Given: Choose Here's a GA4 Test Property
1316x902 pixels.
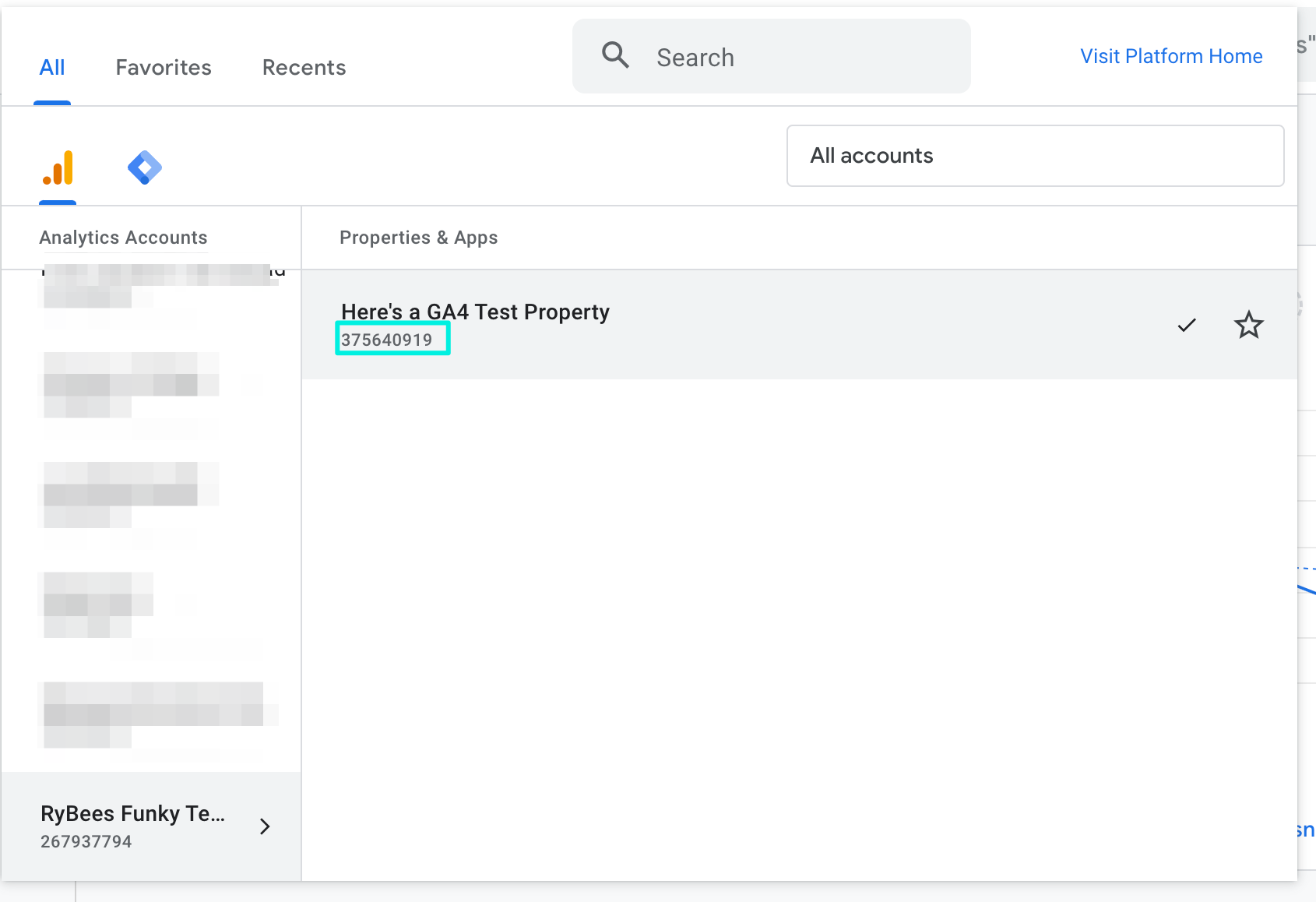Looking at the screenshot, I should click(x=475, y=312).
